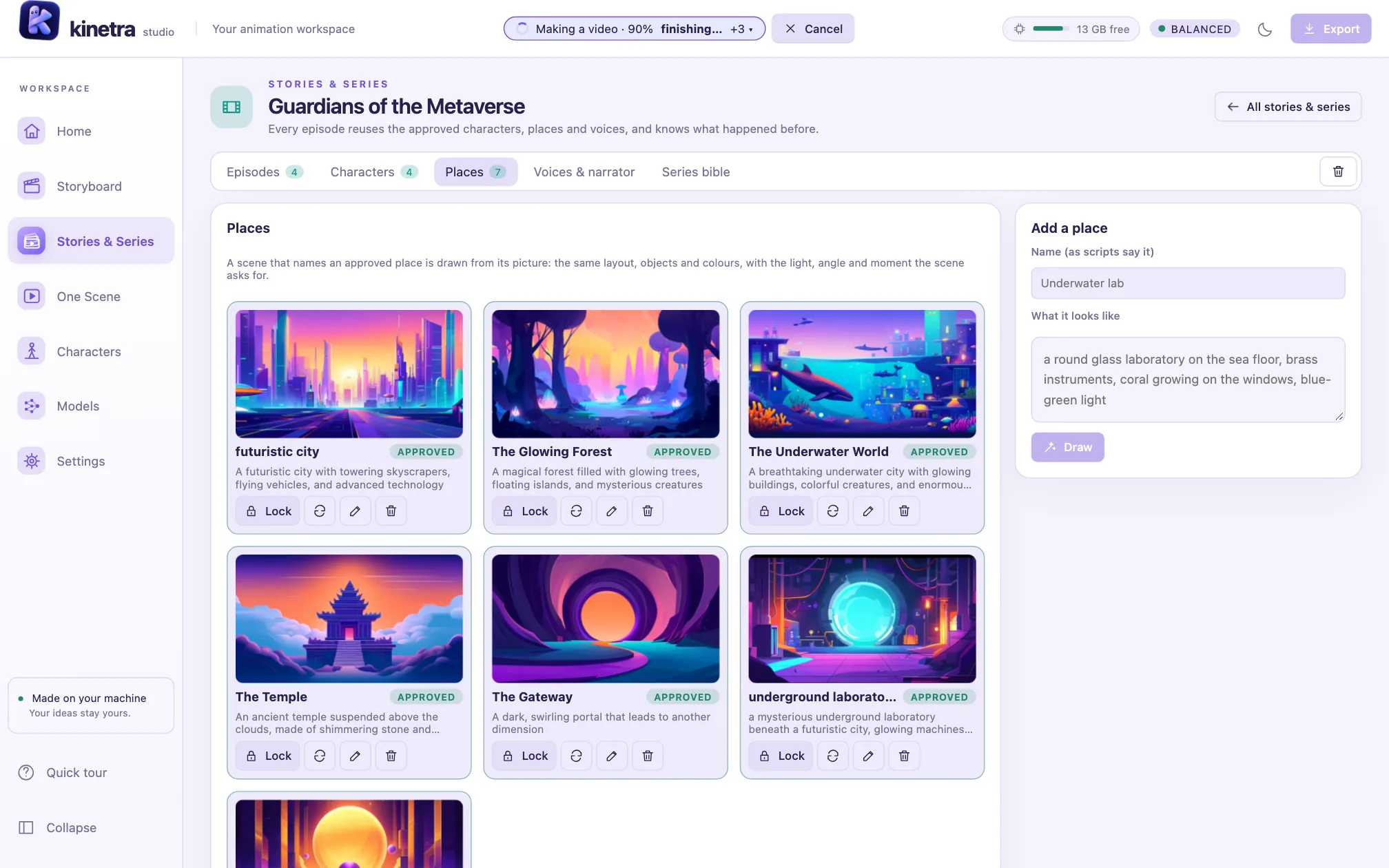The height and width of the screenshot is (868, 1389).
Task: Lock the futuristic city place
Action: (268, 511)
